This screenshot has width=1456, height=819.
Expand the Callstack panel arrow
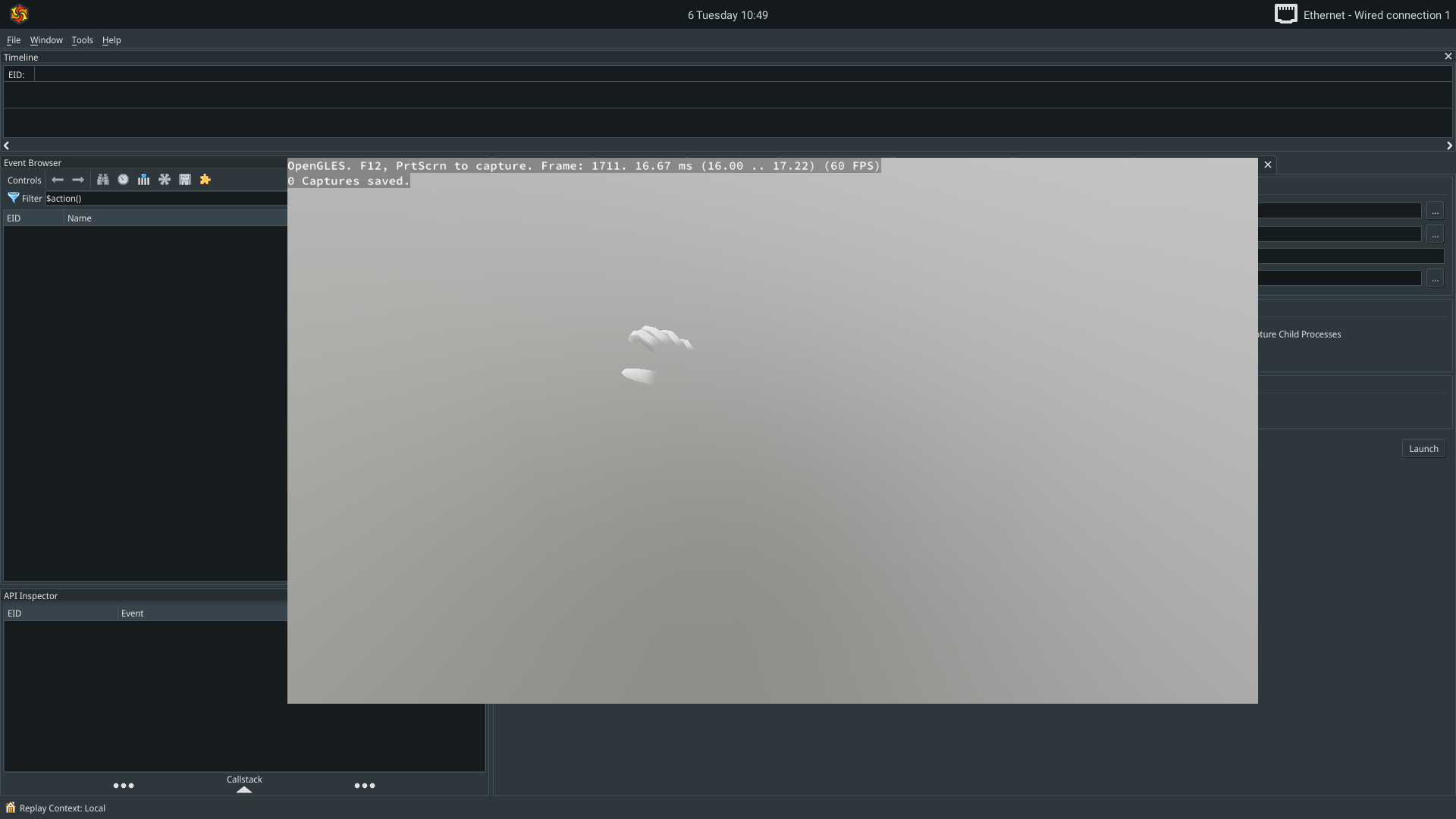pyautogui.click(x=243, y=789)
